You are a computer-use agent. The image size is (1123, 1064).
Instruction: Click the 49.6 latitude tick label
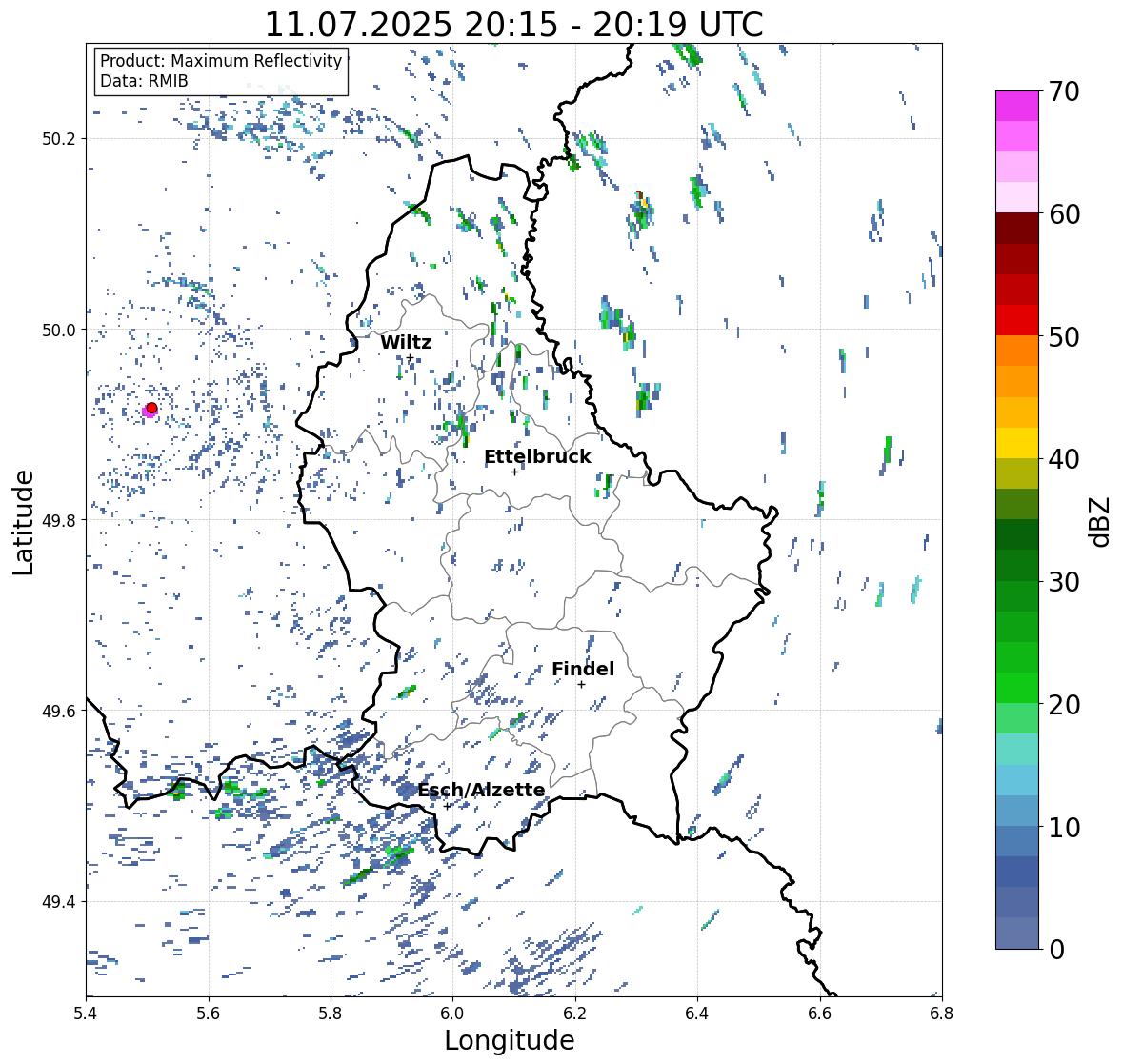coord(59,711)
